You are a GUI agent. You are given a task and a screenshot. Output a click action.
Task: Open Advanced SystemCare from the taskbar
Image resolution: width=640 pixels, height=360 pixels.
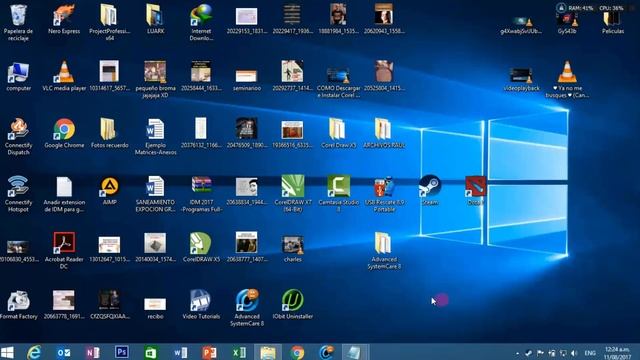pos(327,352)
